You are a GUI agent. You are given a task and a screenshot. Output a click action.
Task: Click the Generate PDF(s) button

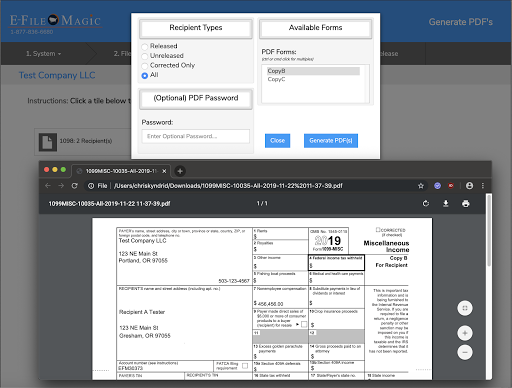(331, 141)
